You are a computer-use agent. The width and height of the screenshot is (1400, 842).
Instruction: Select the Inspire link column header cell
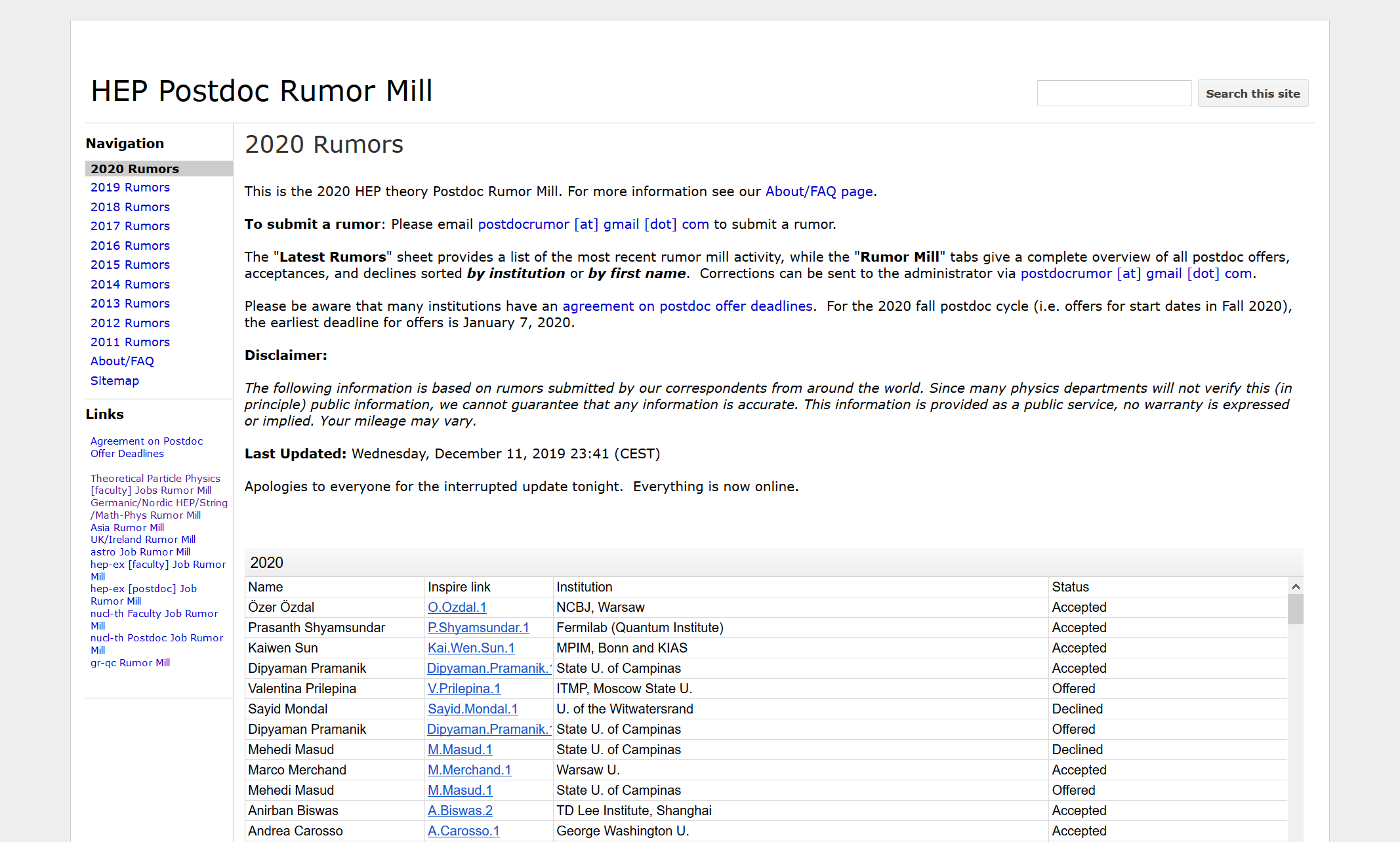pyautogui.click(x=489, y=587)
